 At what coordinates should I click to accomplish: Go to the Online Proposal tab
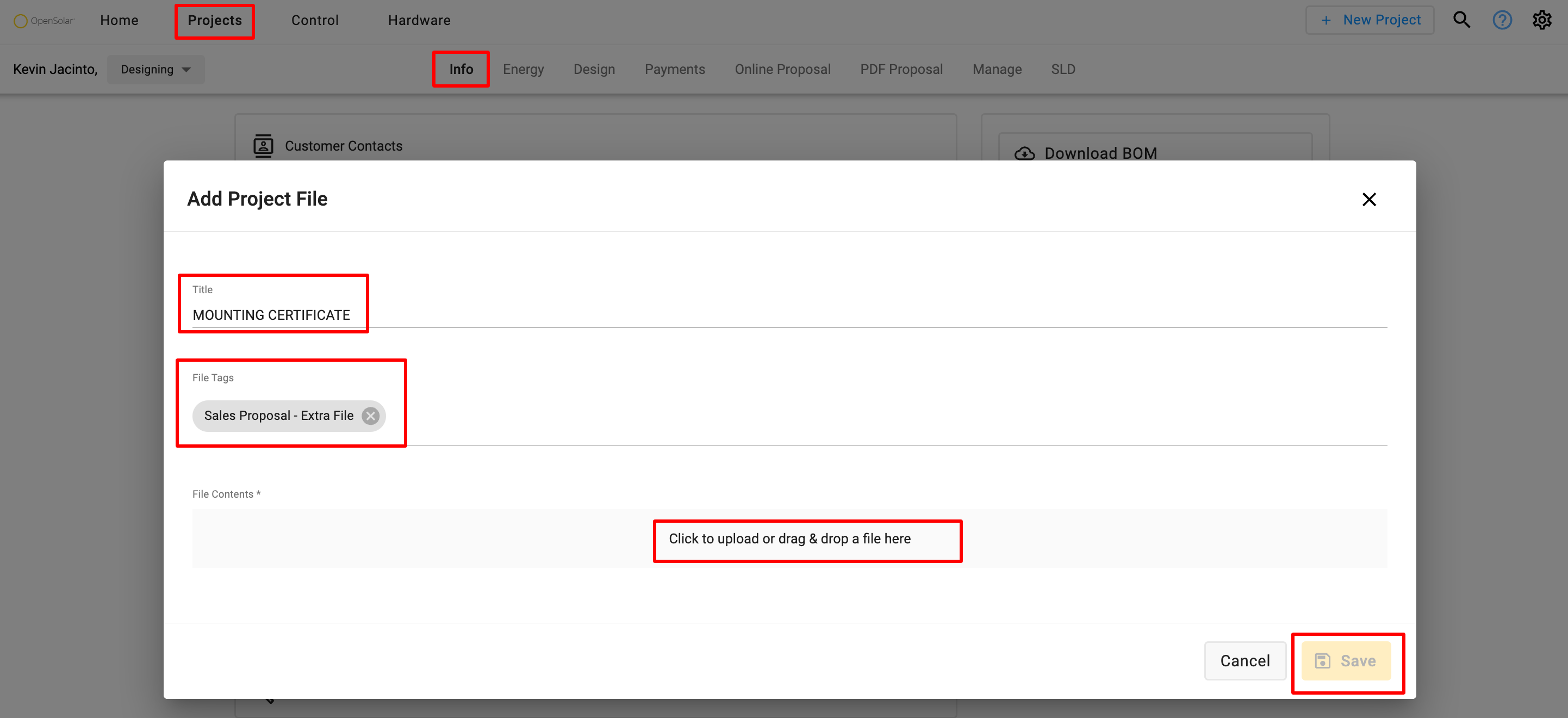point(782,70)
